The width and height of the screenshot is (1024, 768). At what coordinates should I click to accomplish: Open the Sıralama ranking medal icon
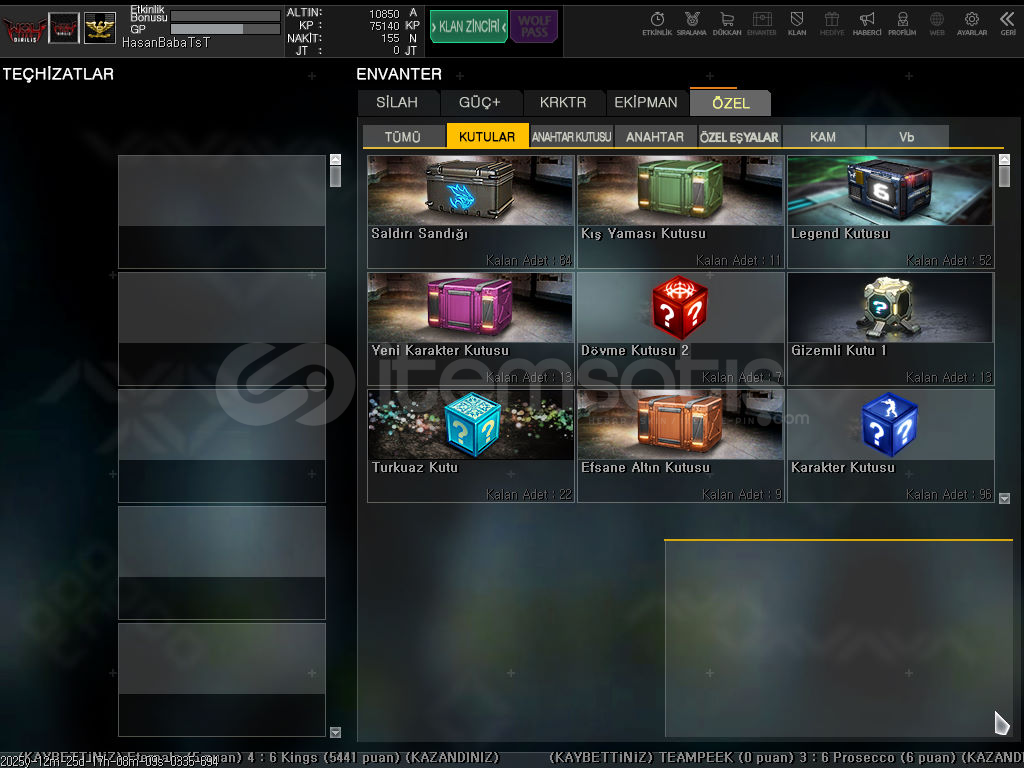pos(691,22)
